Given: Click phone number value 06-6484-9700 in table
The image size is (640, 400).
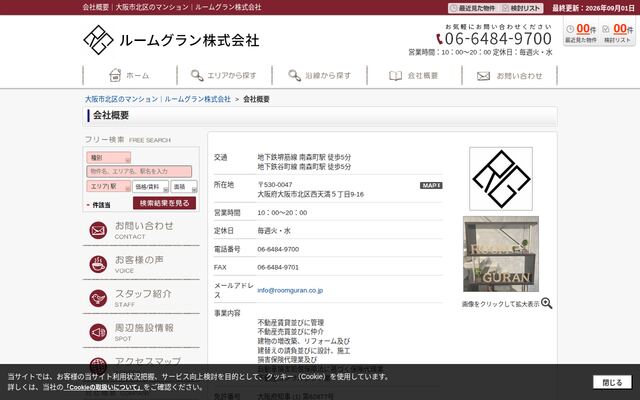Looking at the screenshot, I should tap(278, 249).
